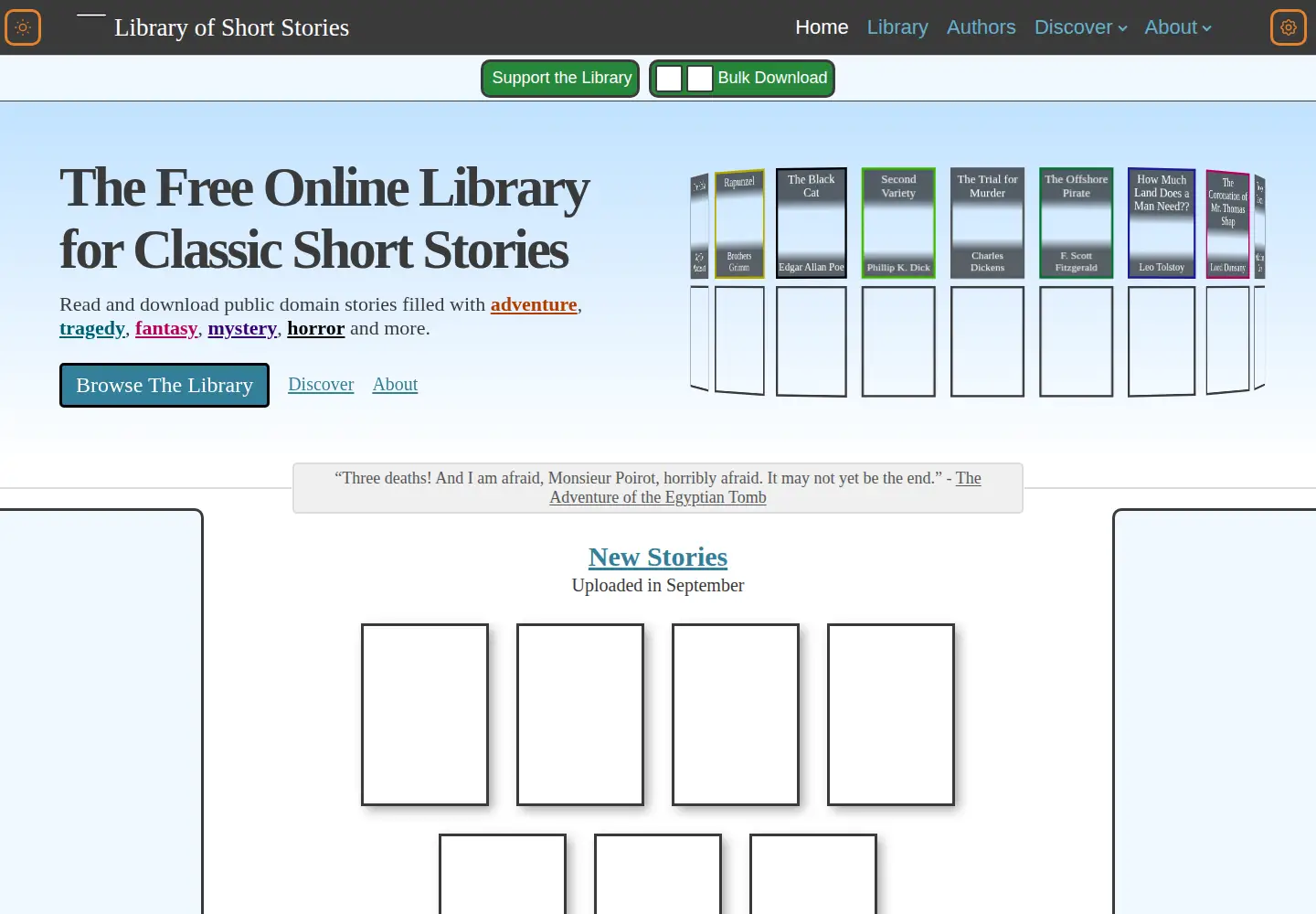
Task: Click the "Three deaths!" quote text
Action: (x=638, y=478)
